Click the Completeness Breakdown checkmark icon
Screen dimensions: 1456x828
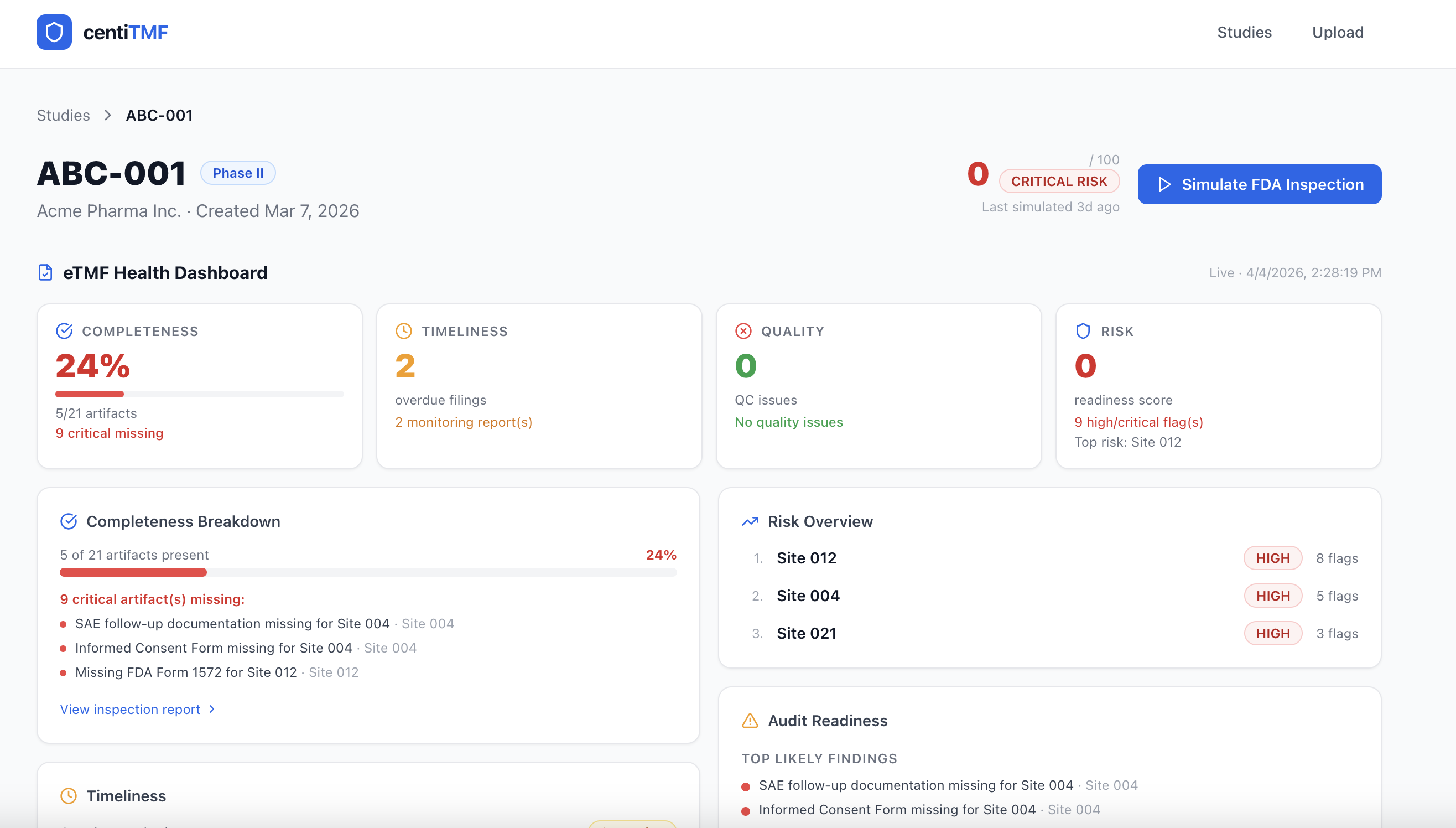click(x=69, y=521)
